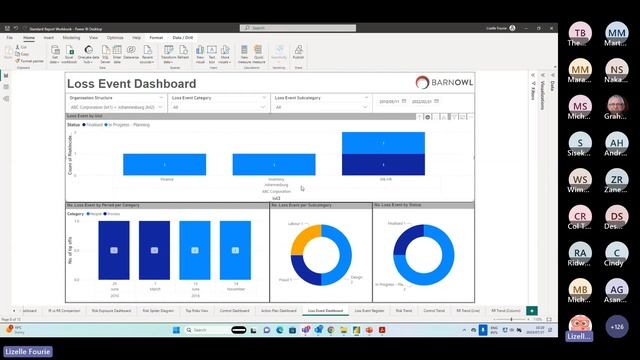Switch to Top Risks View page tab
640x360 pixels.
click(197, 311)
